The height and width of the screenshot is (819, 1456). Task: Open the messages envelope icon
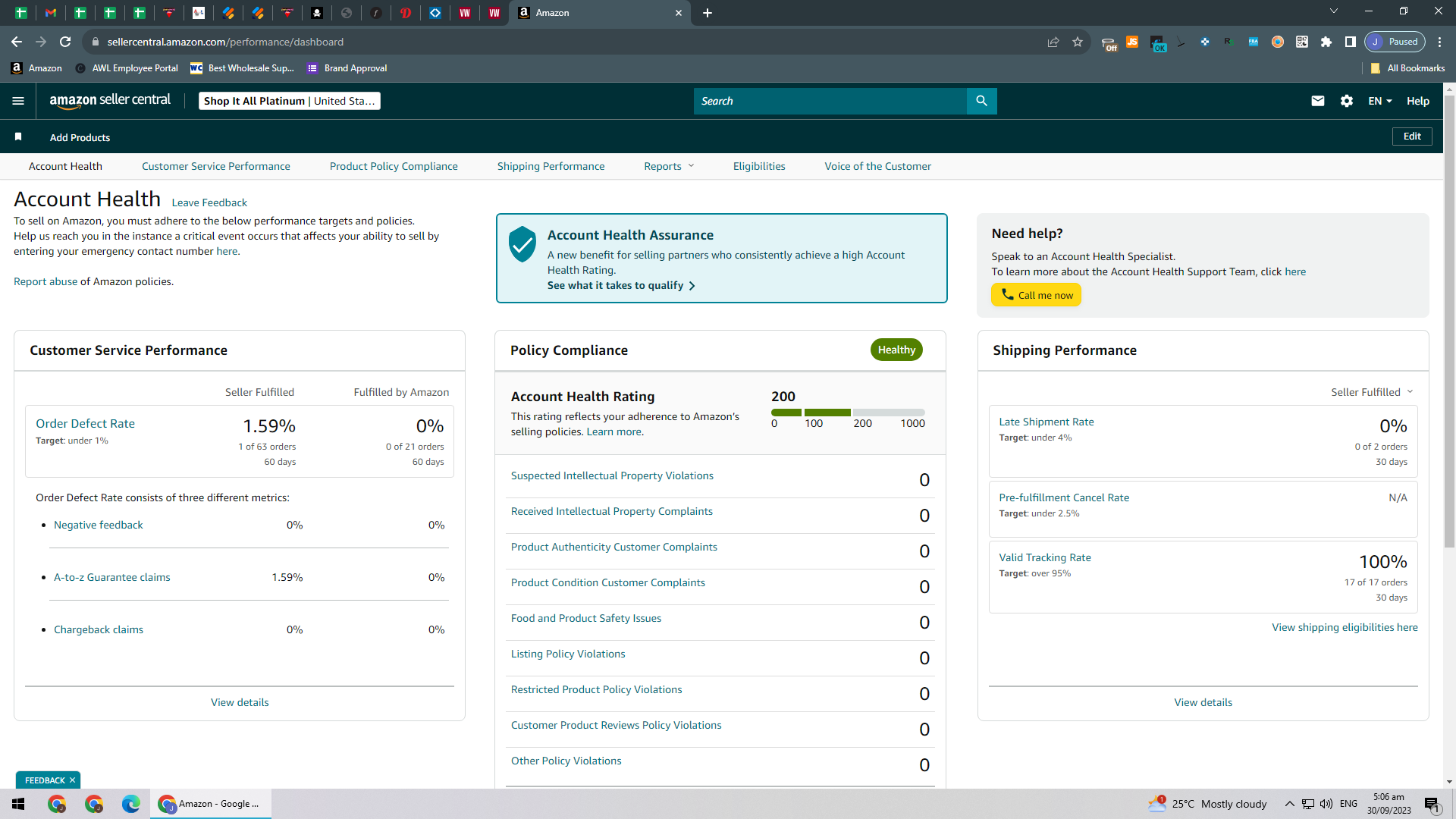[x=1318, y=101]
